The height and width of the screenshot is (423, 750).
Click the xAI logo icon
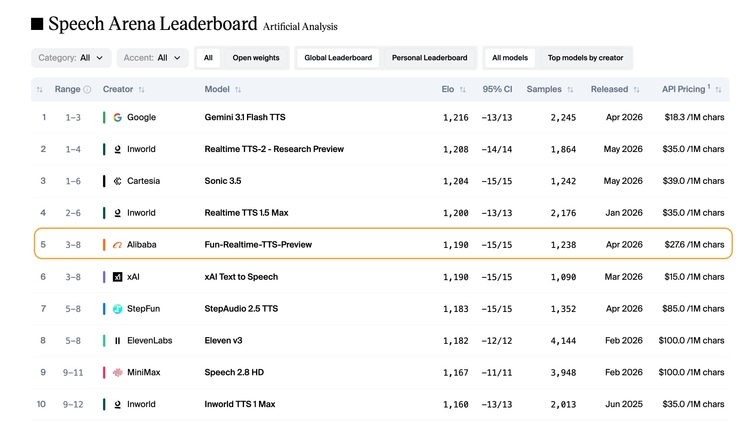point(117,277)
